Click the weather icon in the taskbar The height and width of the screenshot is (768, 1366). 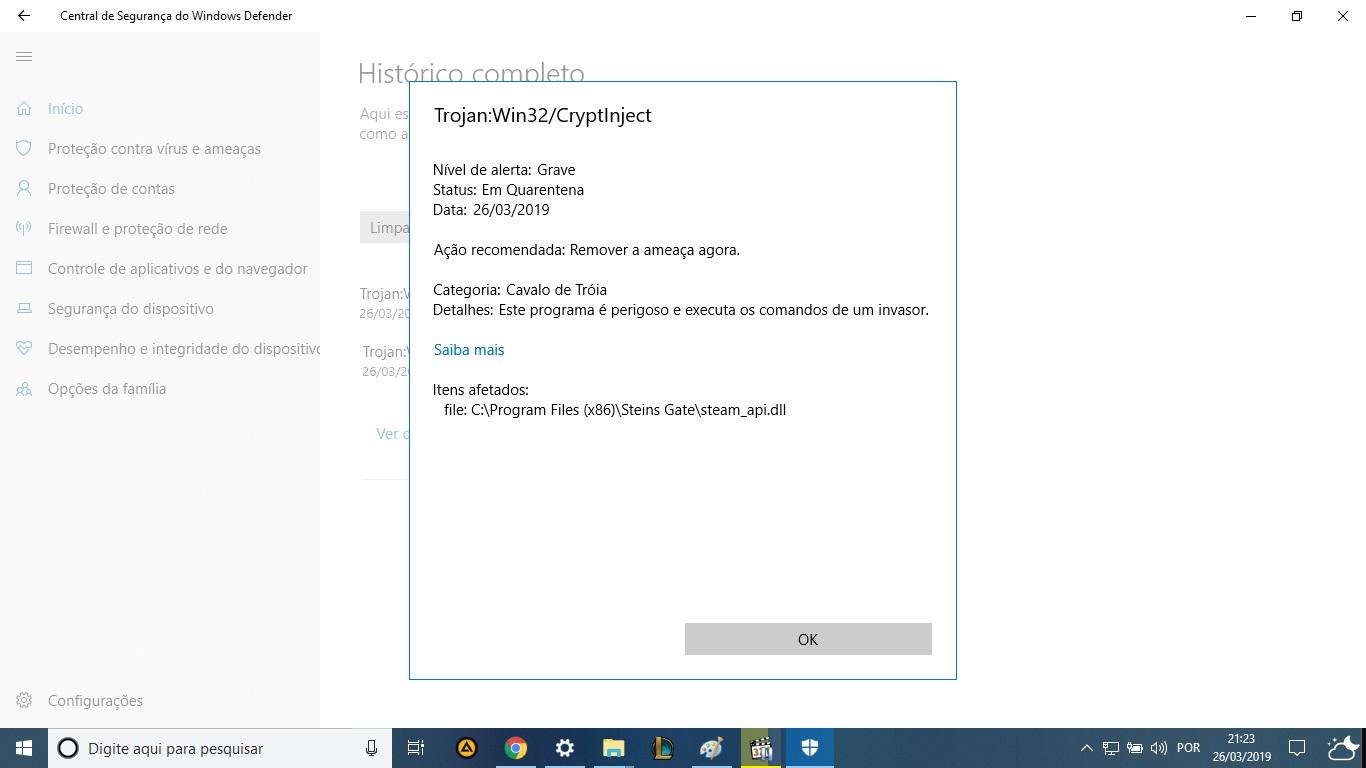click(1342, 748)
